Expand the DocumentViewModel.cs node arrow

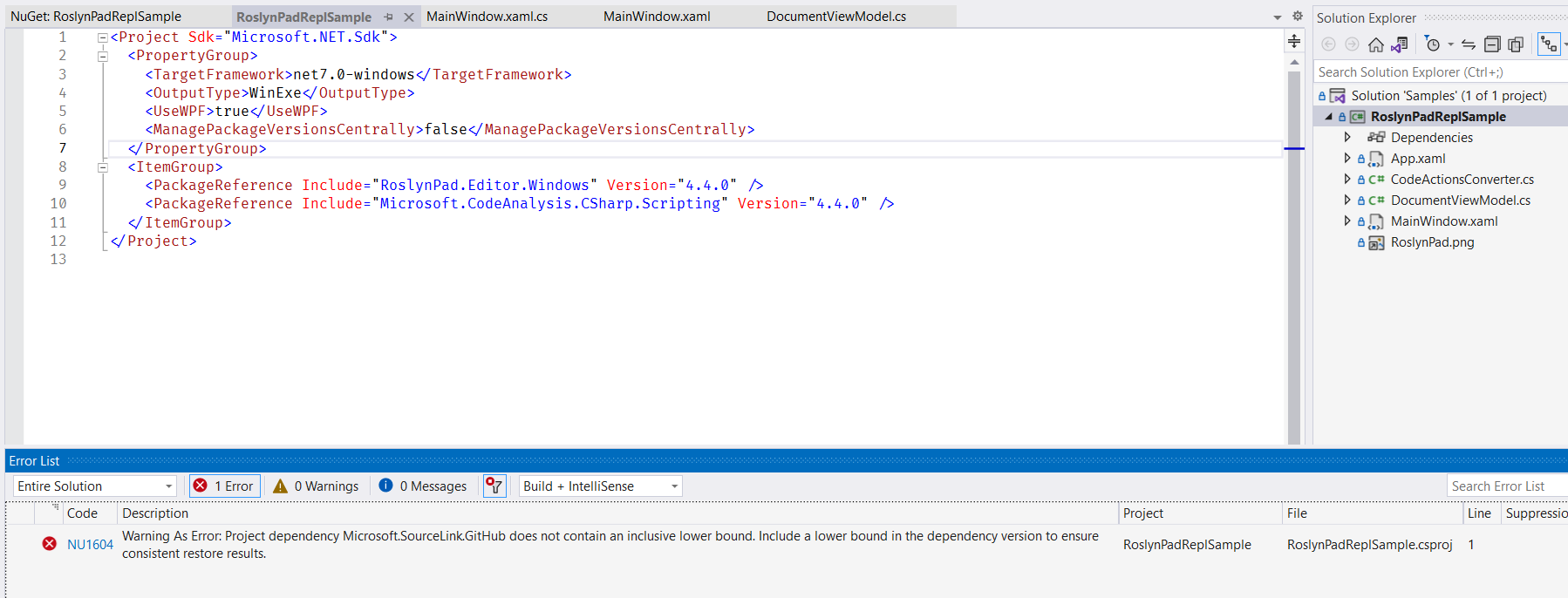[1347, 200]
